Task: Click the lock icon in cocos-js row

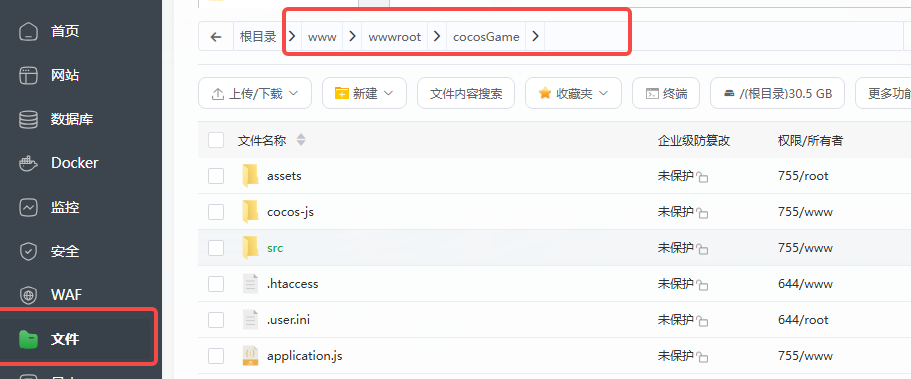Action: tap(702, 213)
